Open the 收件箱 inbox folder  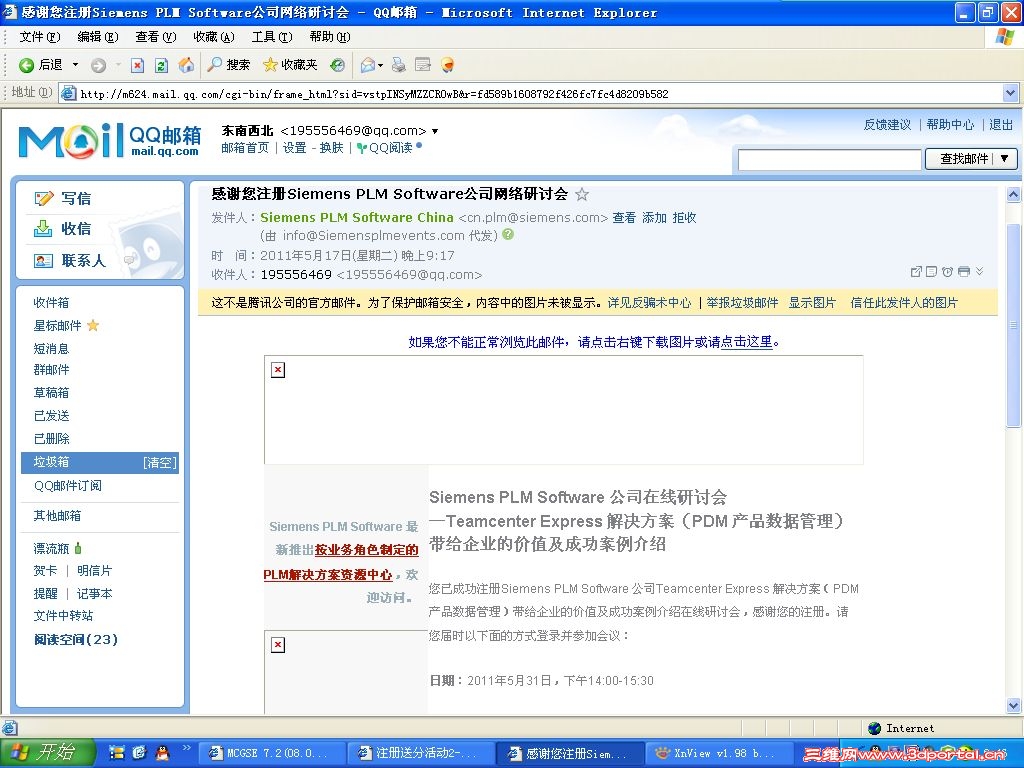pyautogui.click(x=51, y=302)
